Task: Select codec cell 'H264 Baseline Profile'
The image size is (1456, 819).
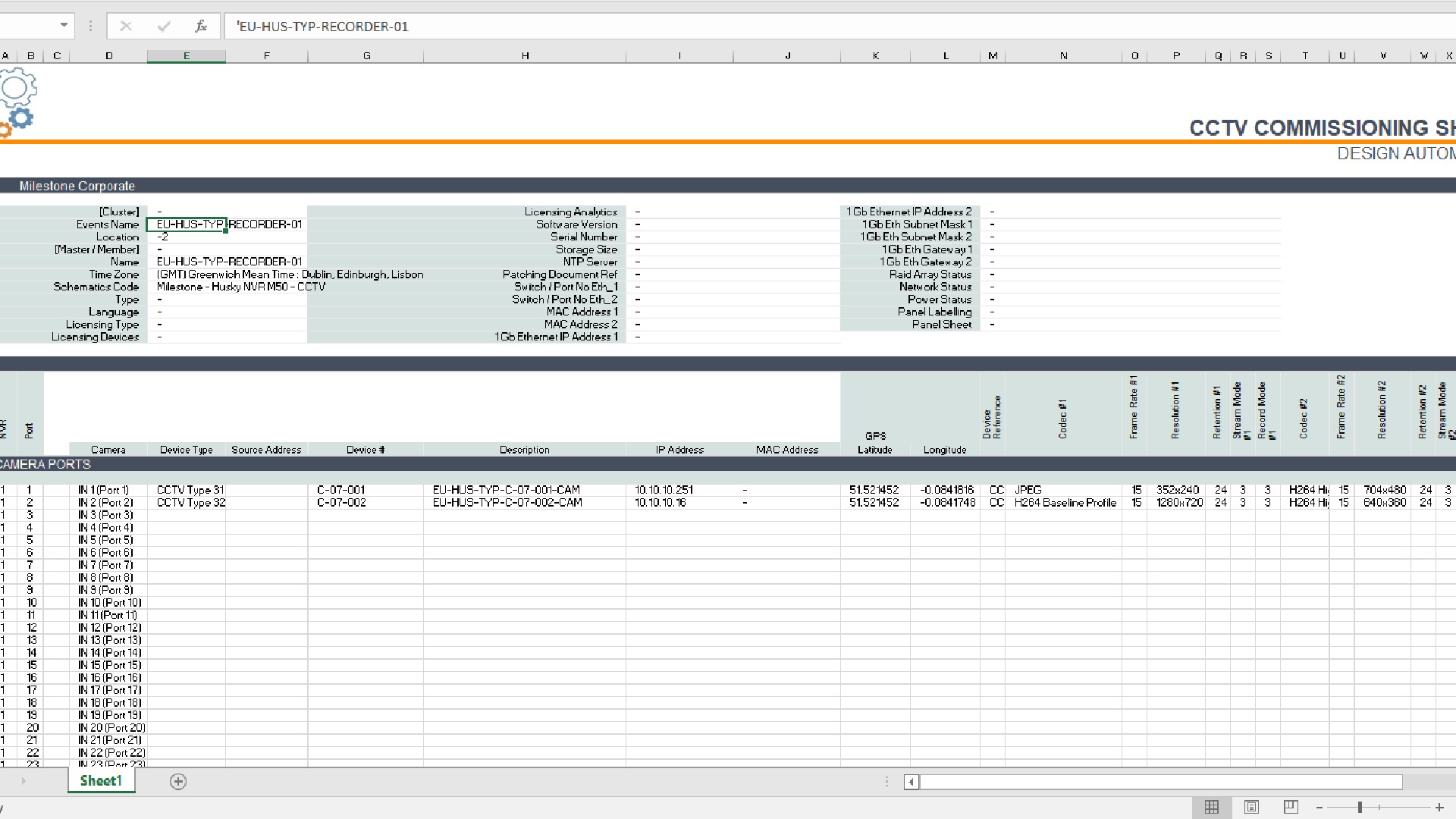Action: click(x=1063, y=503)
